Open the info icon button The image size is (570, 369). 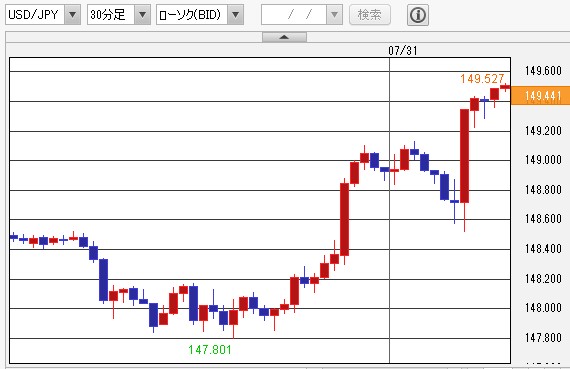click(418, 15)
